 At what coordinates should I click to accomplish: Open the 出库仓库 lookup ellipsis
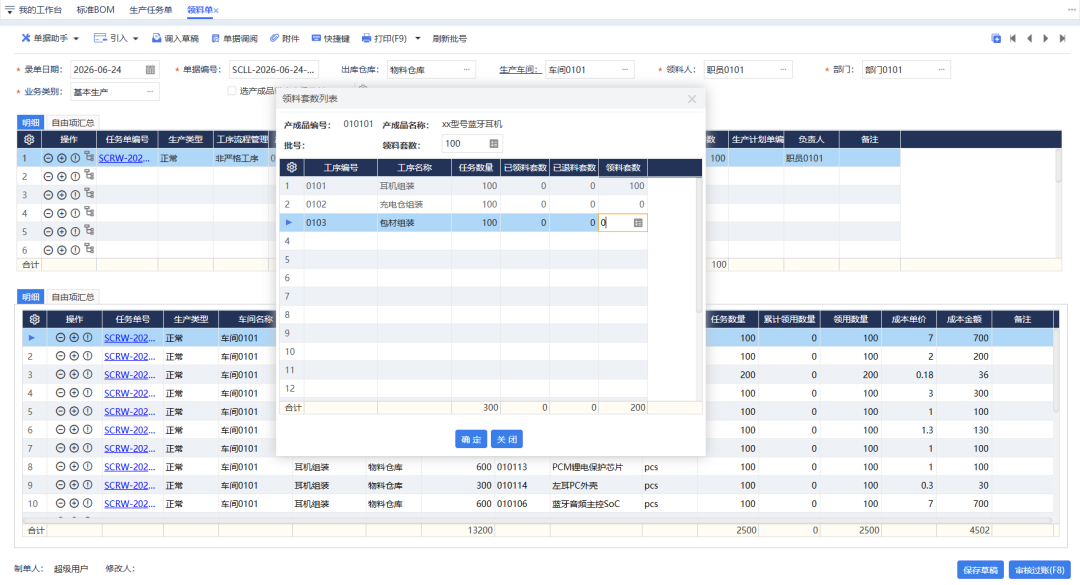click(x=467, y=70)
